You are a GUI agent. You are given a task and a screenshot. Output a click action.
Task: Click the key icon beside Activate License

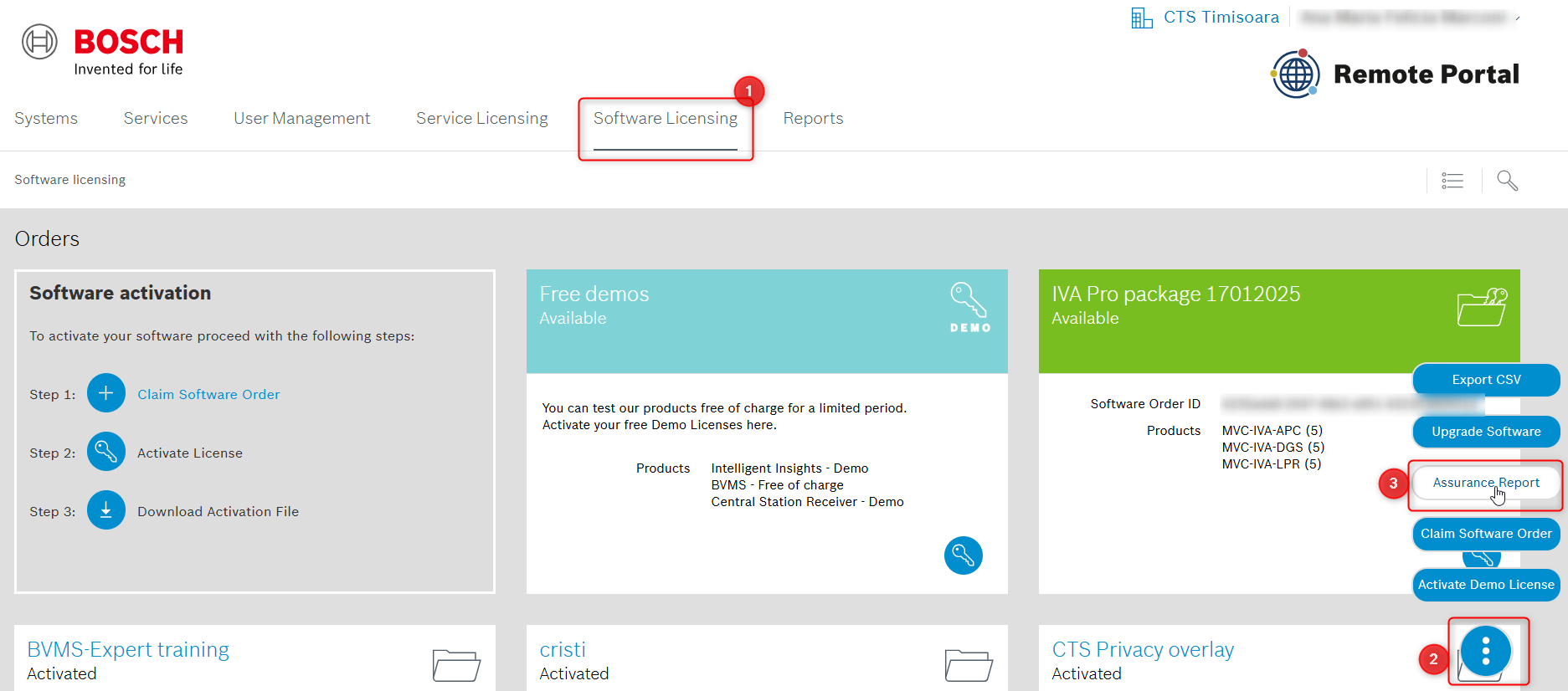106,452
